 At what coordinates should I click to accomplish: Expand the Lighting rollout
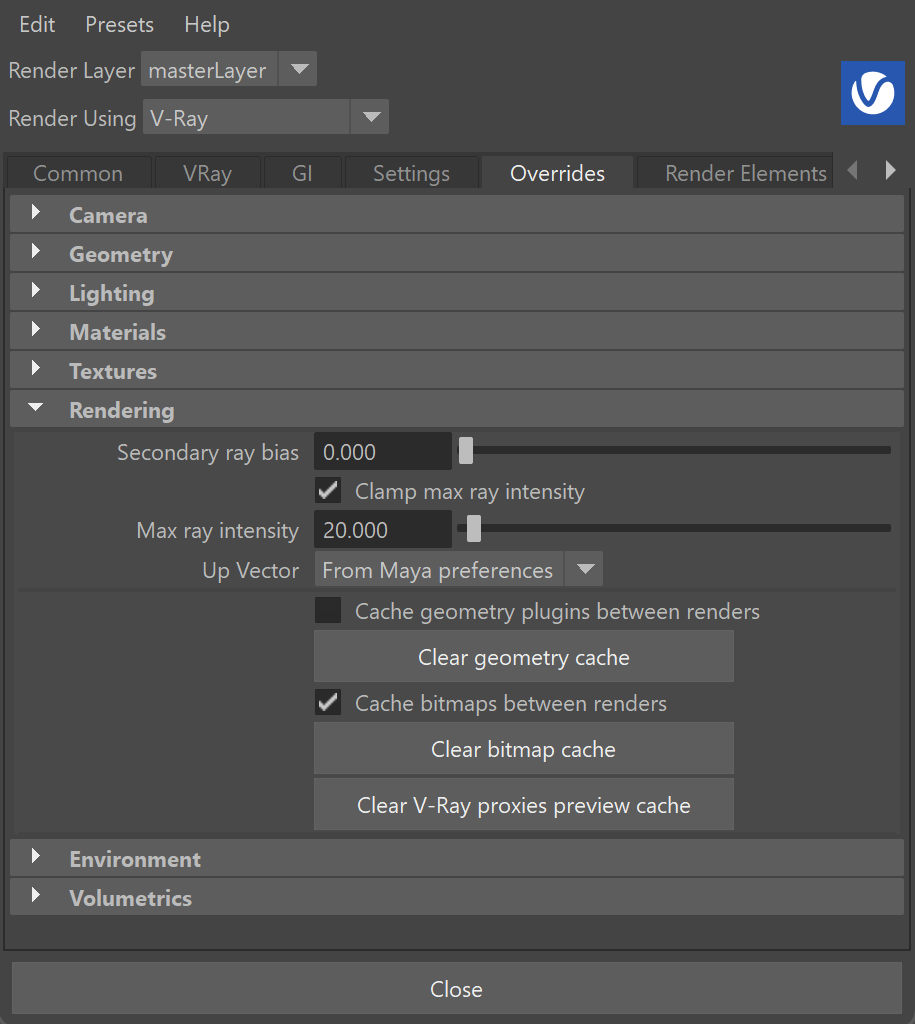point(457,293)
